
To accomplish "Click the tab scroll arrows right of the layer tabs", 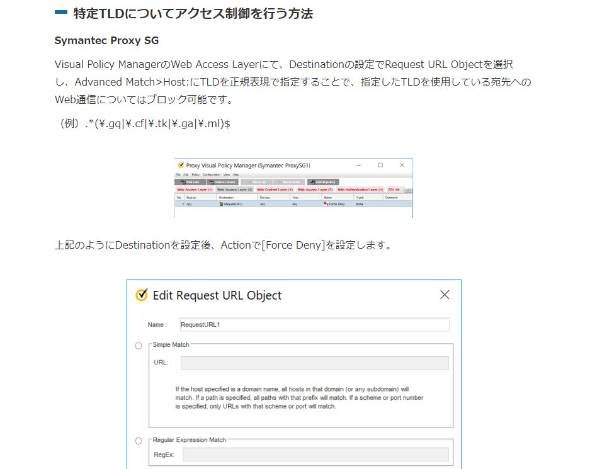I will [408, 190].
